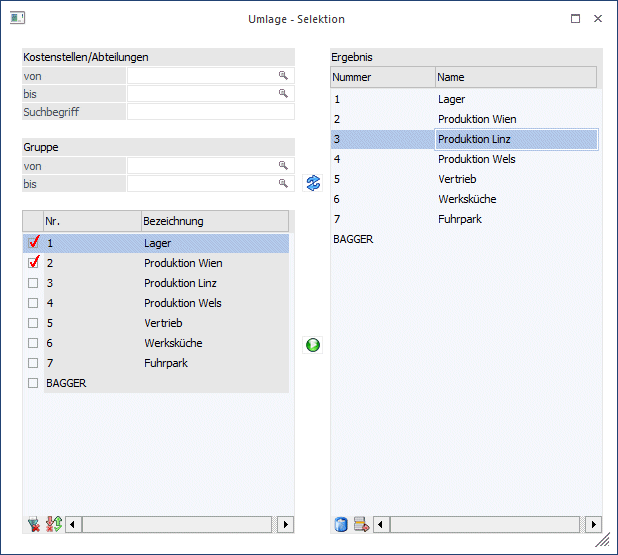Open search magnifier for Gruppe 'von'
The image size is (618, 555).
point(283,166)
